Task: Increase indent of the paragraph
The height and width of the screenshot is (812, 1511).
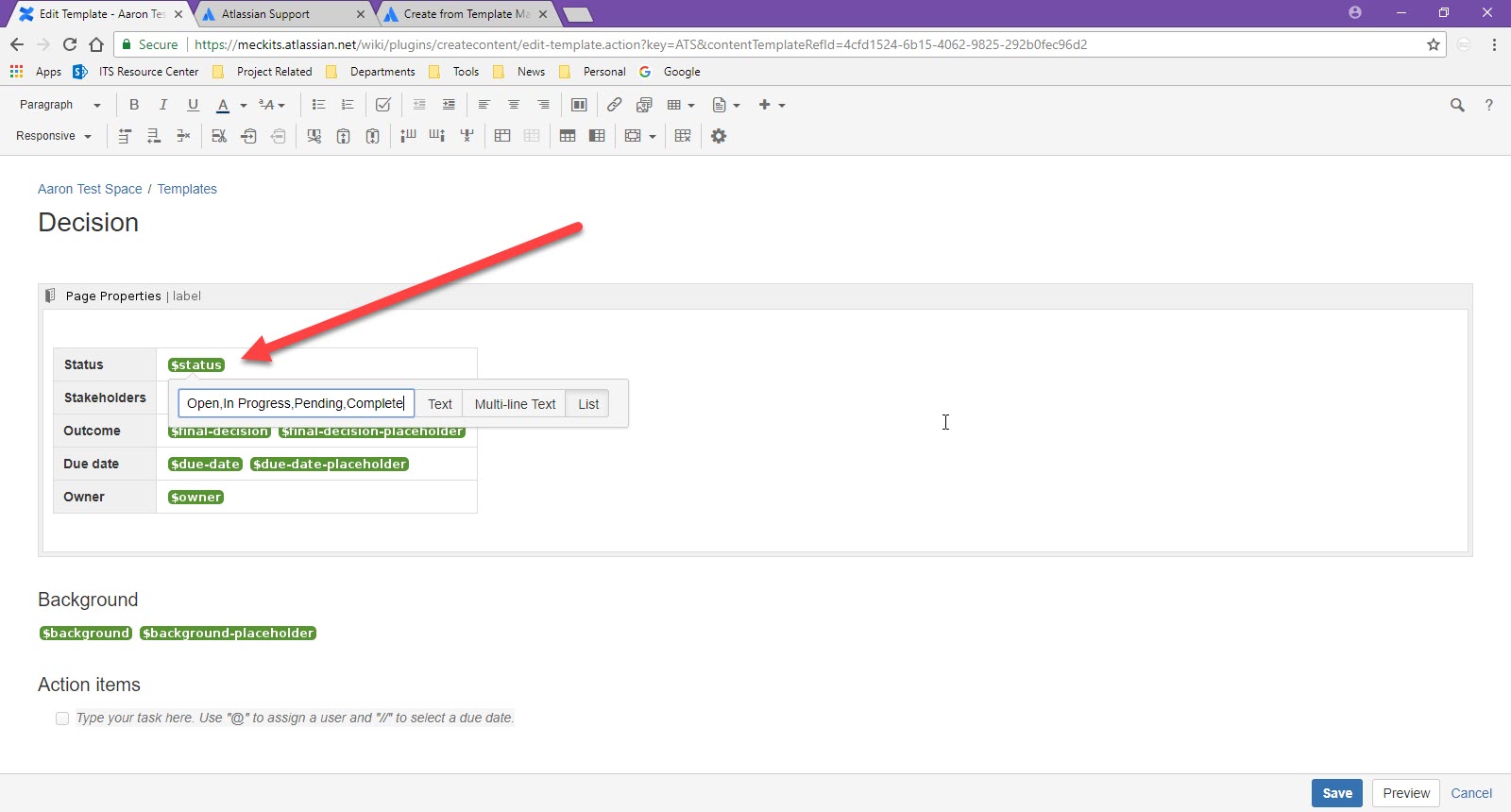Action: 449,105
